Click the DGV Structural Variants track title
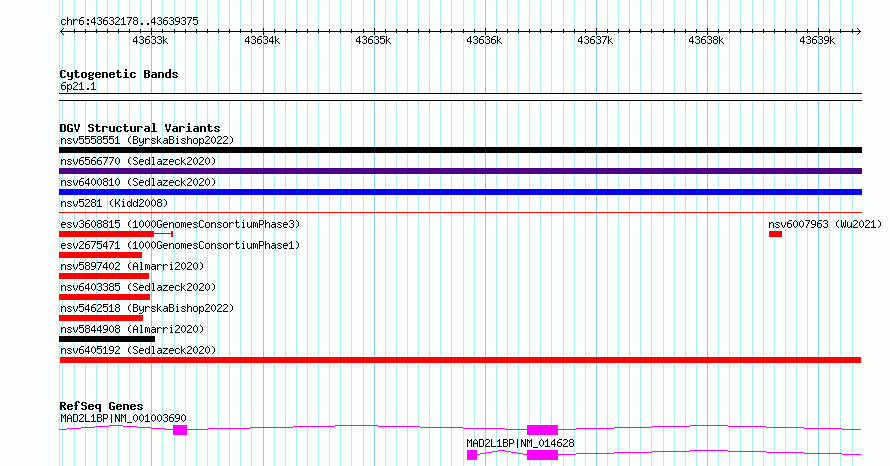 click(x=140, y=128)
